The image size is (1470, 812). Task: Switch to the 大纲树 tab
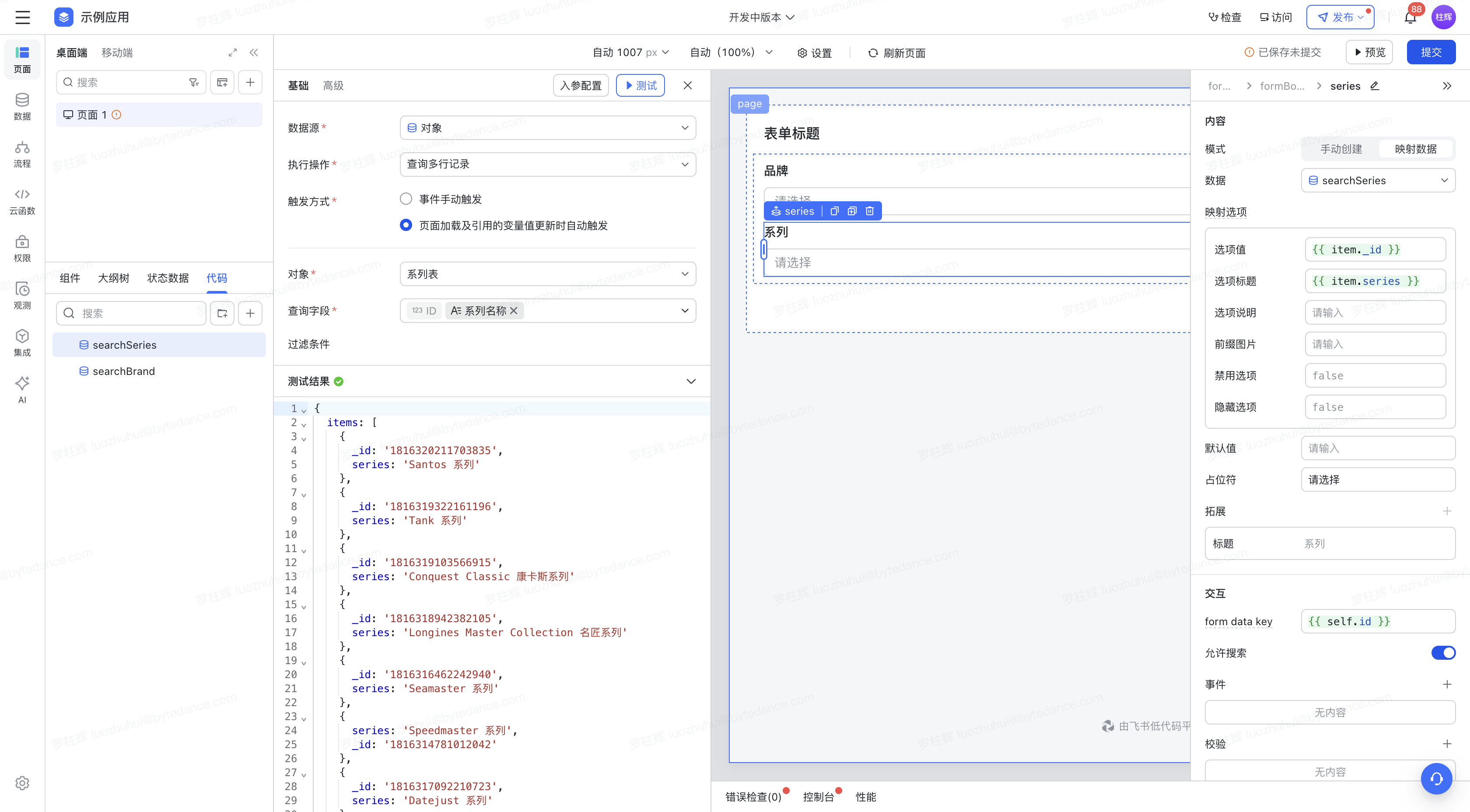(x=114, y=278)
